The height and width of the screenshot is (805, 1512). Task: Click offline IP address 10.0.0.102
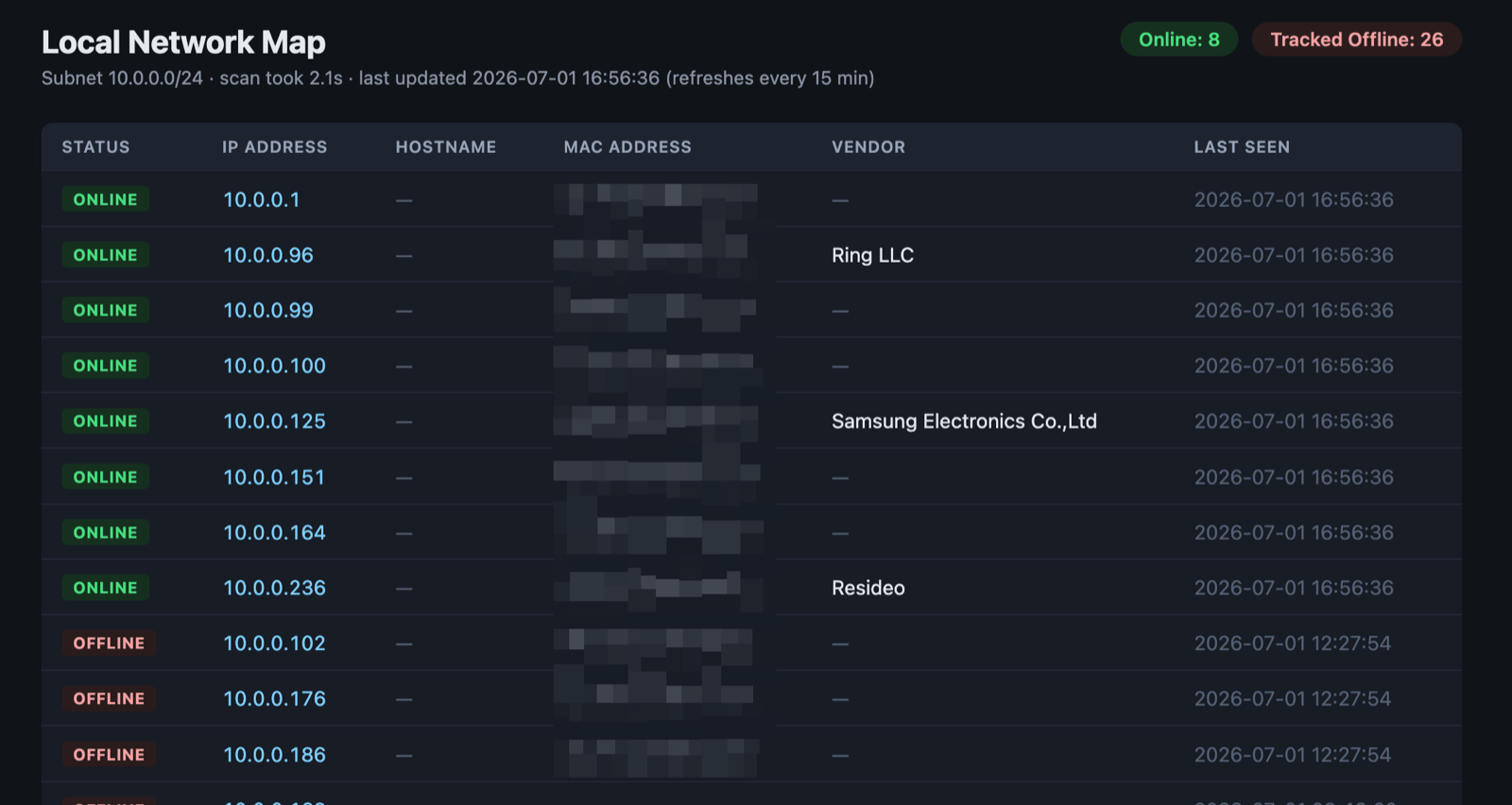pos(274,643)
